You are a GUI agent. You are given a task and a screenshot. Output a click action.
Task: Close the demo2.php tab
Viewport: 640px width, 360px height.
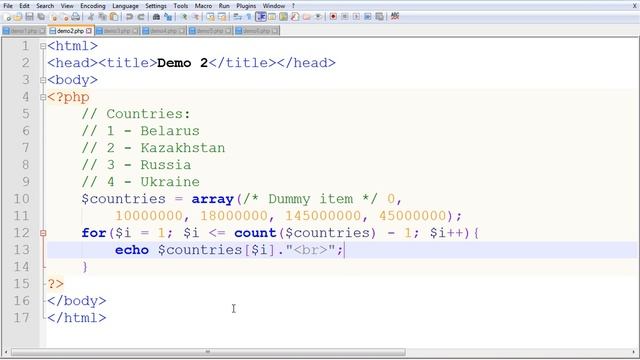pos(89,31)
